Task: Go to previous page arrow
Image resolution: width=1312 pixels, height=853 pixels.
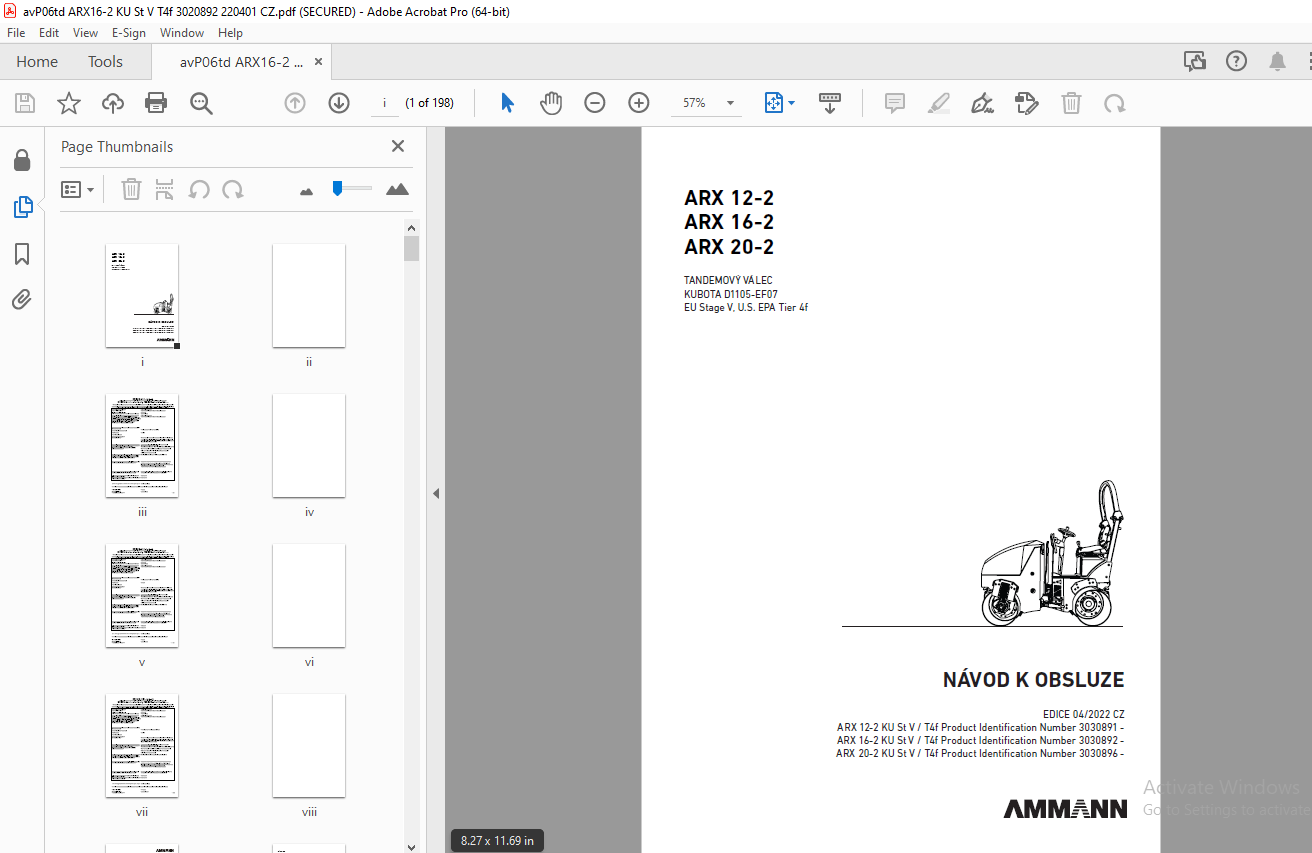Action: coord(295,103)
